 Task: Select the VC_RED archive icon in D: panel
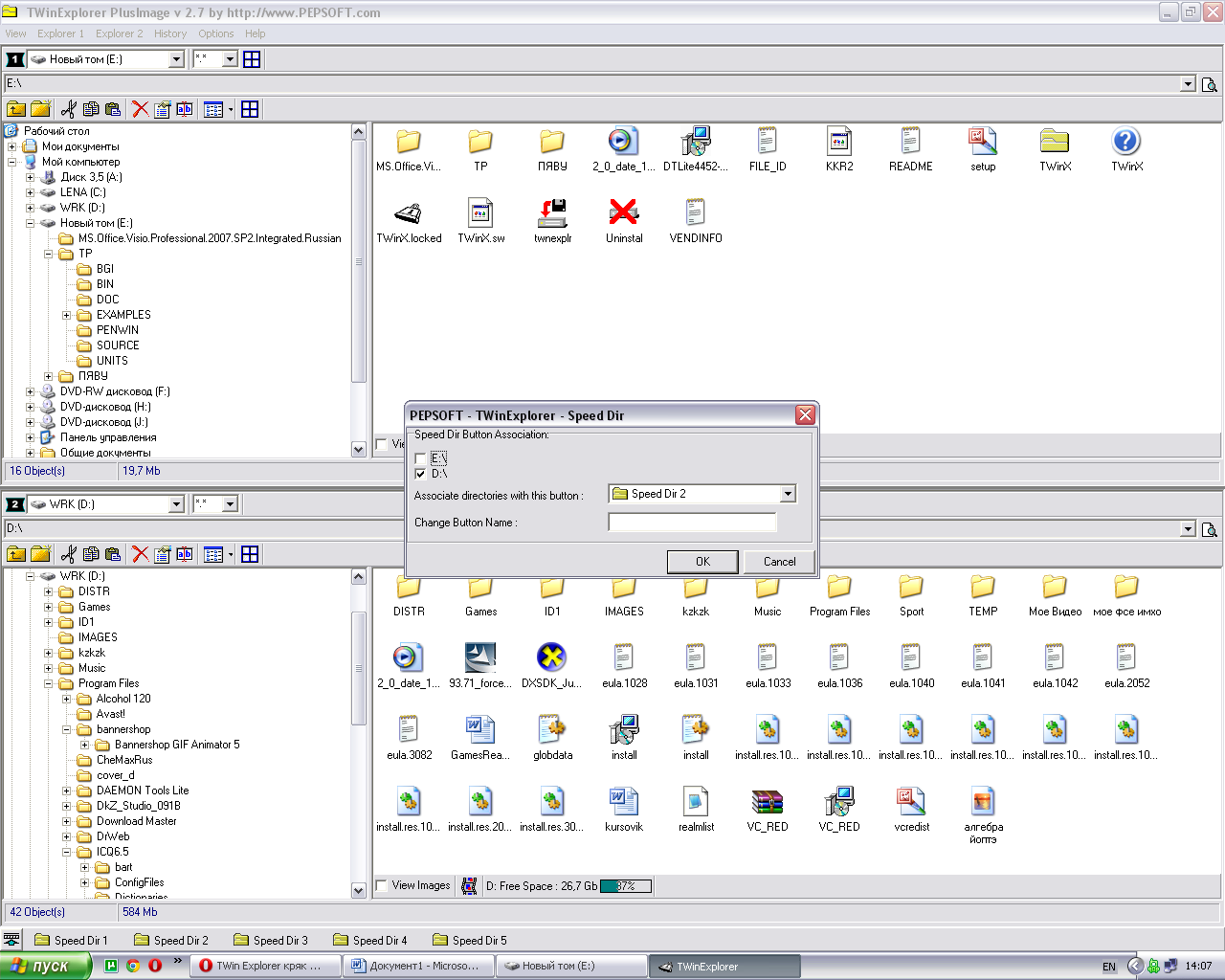[x=768, y=801]
